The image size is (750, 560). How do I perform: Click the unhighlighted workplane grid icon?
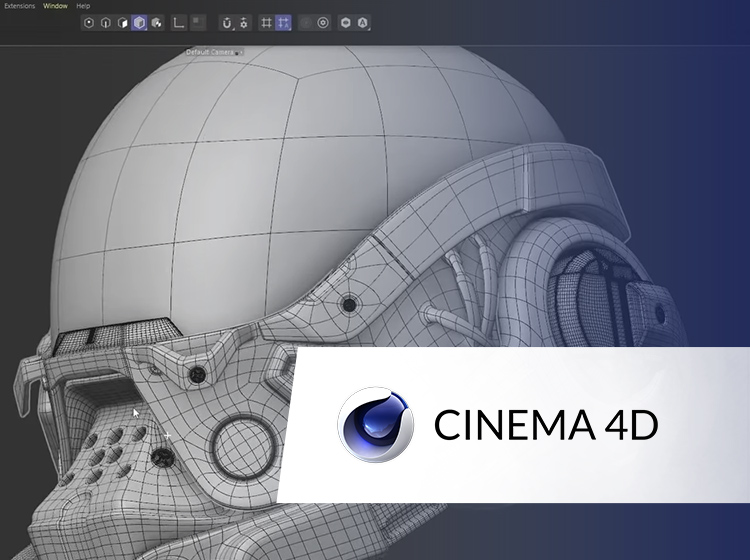click(266, 22)
